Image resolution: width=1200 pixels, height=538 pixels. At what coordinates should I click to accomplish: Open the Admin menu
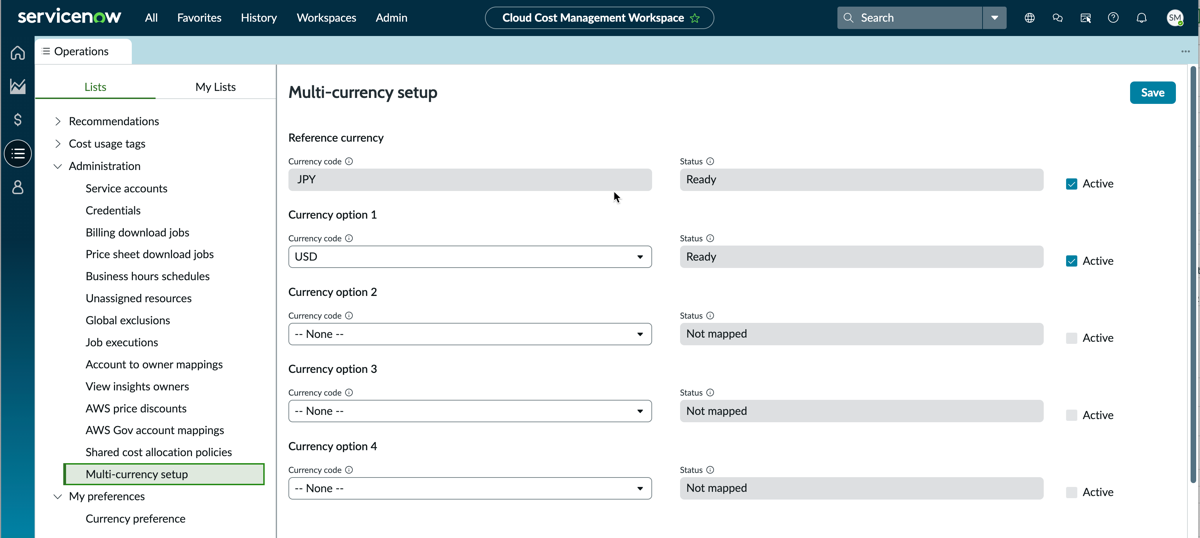click(391, 18)
